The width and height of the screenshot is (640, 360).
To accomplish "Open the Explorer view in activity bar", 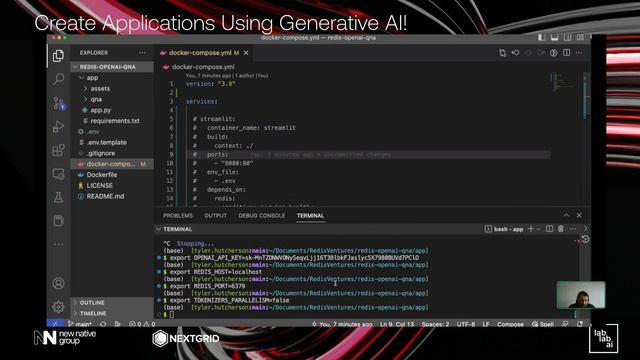I will pos(58,56).
